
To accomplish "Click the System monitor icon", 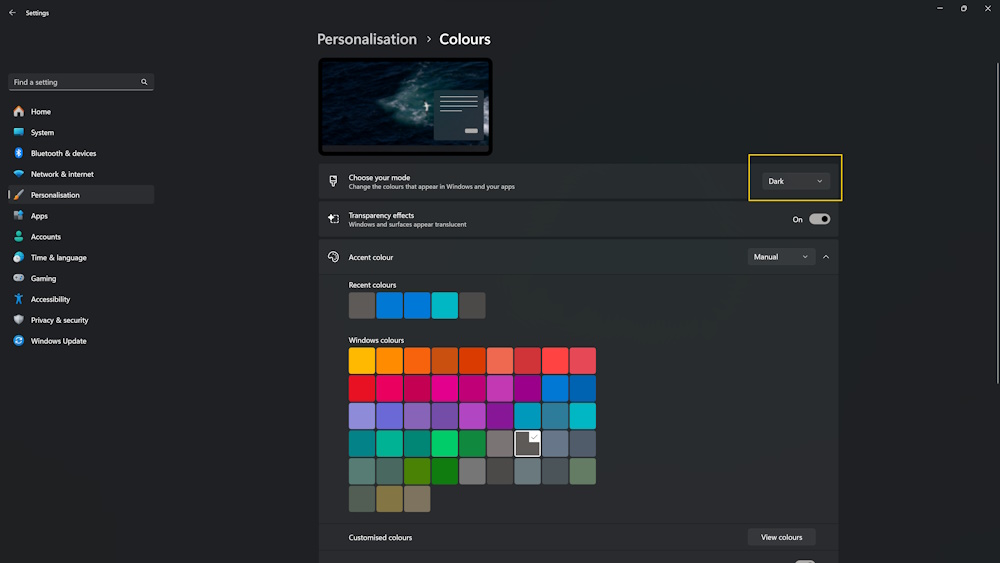I will tap(18, 132).
